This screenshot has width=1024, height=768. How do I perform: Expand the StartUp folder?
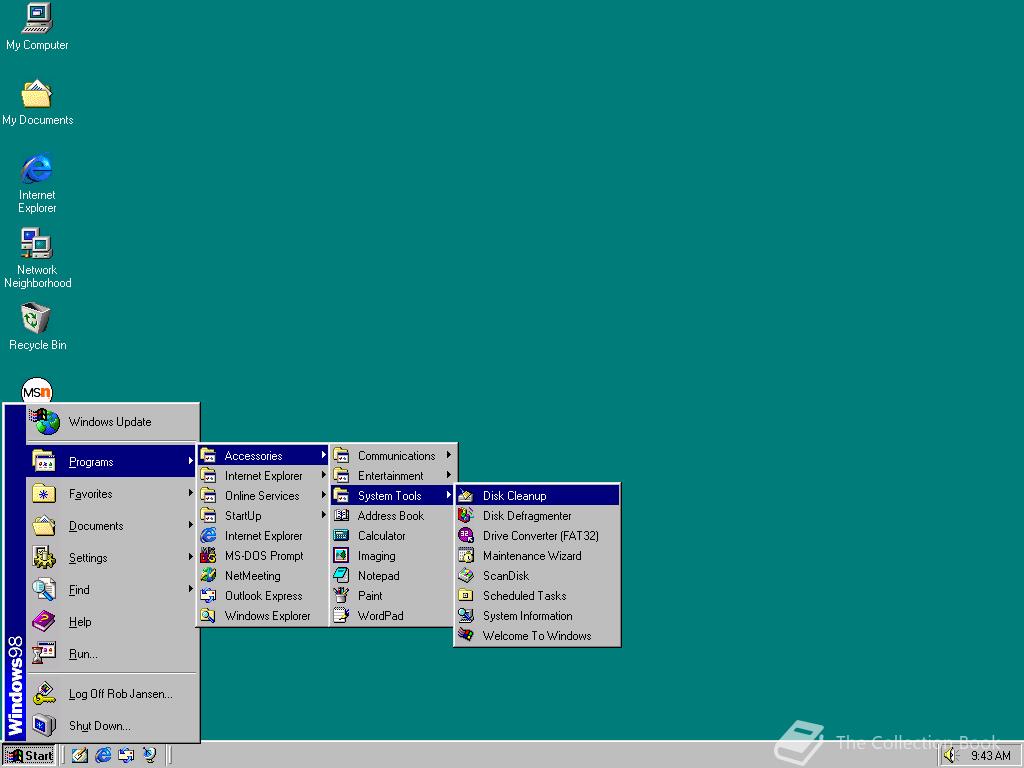coord(263,516)
